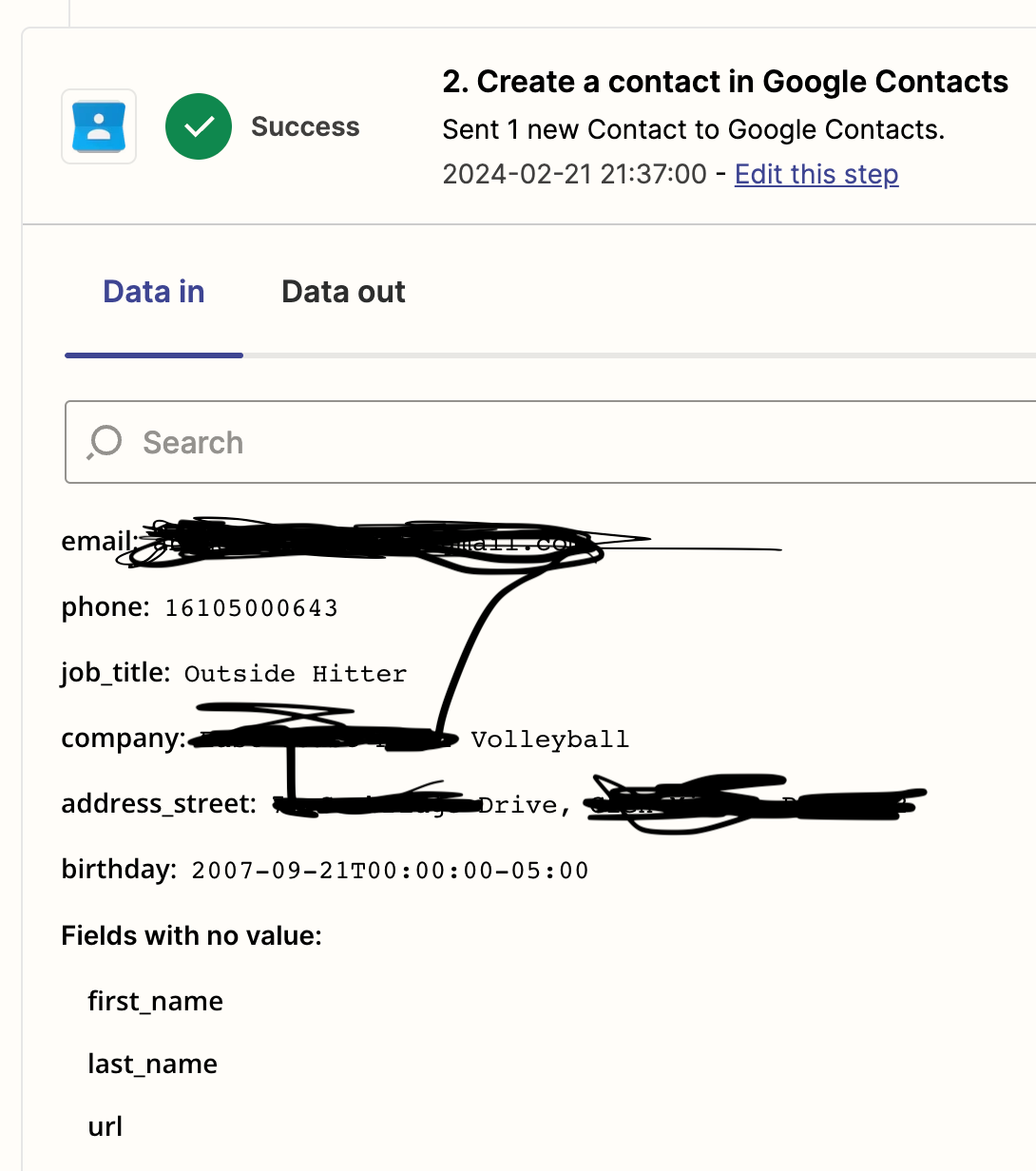Click the company field label
This screenshot has height=1171, width=1036.
pyautogui.click(x=124, y=739)
